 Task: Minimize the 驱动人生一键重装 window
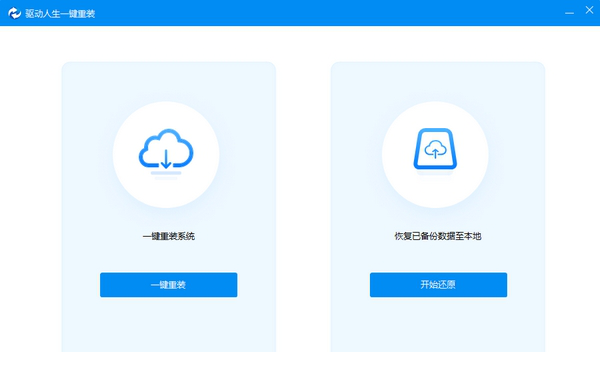pyautogui.click(x=569, y=13)
